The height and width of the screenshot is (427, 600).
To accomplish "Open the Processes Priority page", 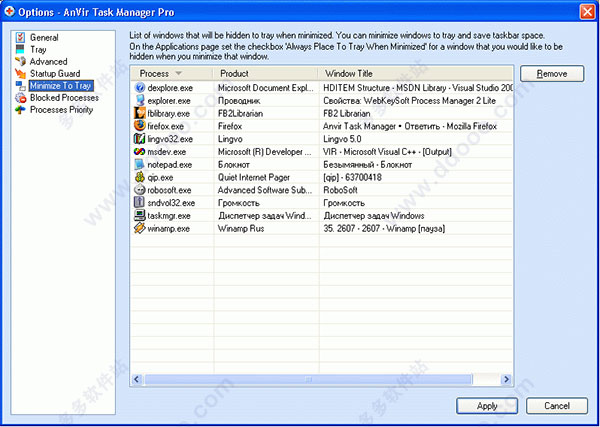I will 61,110.
